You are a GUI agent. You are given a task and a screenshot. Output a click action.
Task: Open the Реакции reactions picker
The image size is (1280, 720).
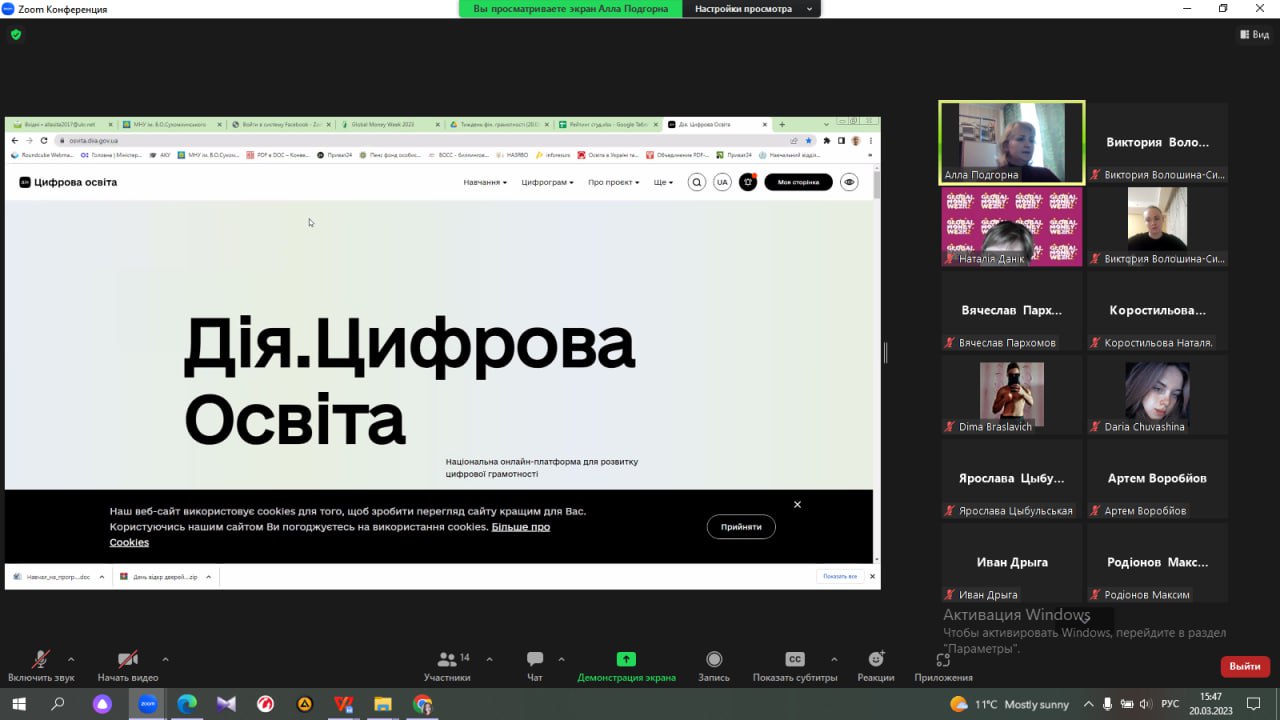coord(876,665)
